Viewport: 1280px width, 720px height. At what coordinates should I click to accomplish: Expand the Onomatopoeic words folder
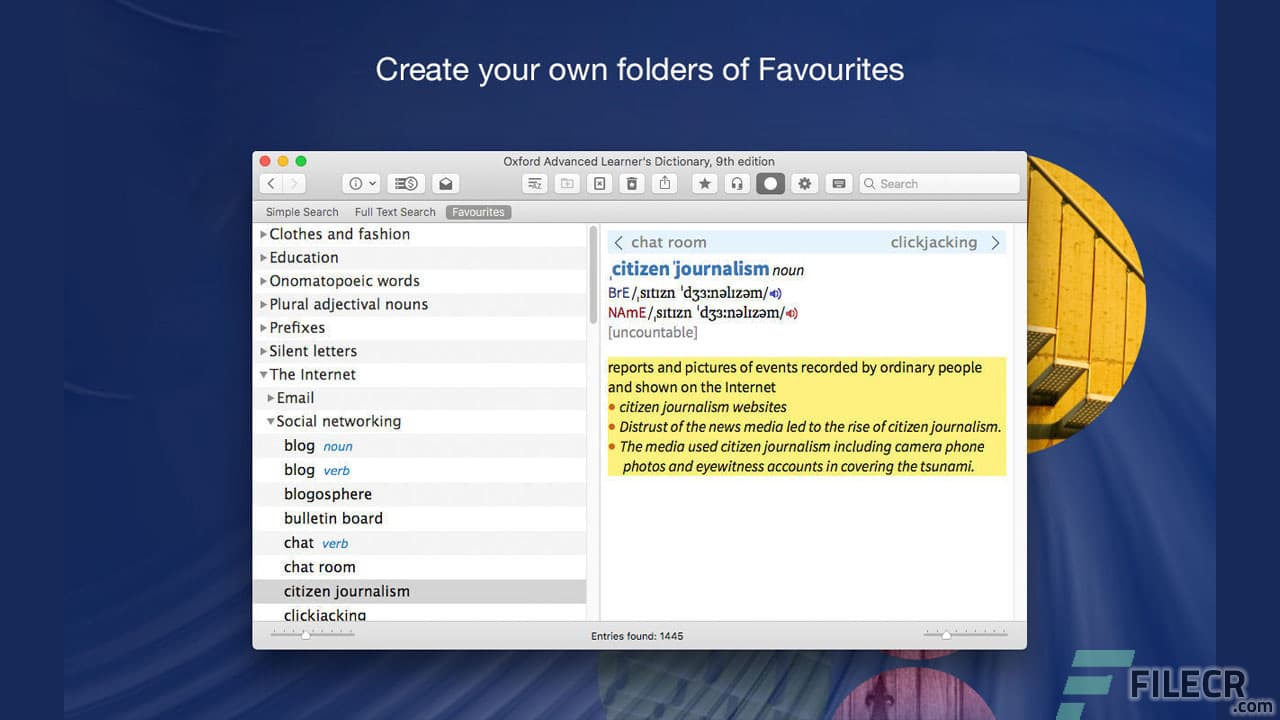(x=263, y=281)
